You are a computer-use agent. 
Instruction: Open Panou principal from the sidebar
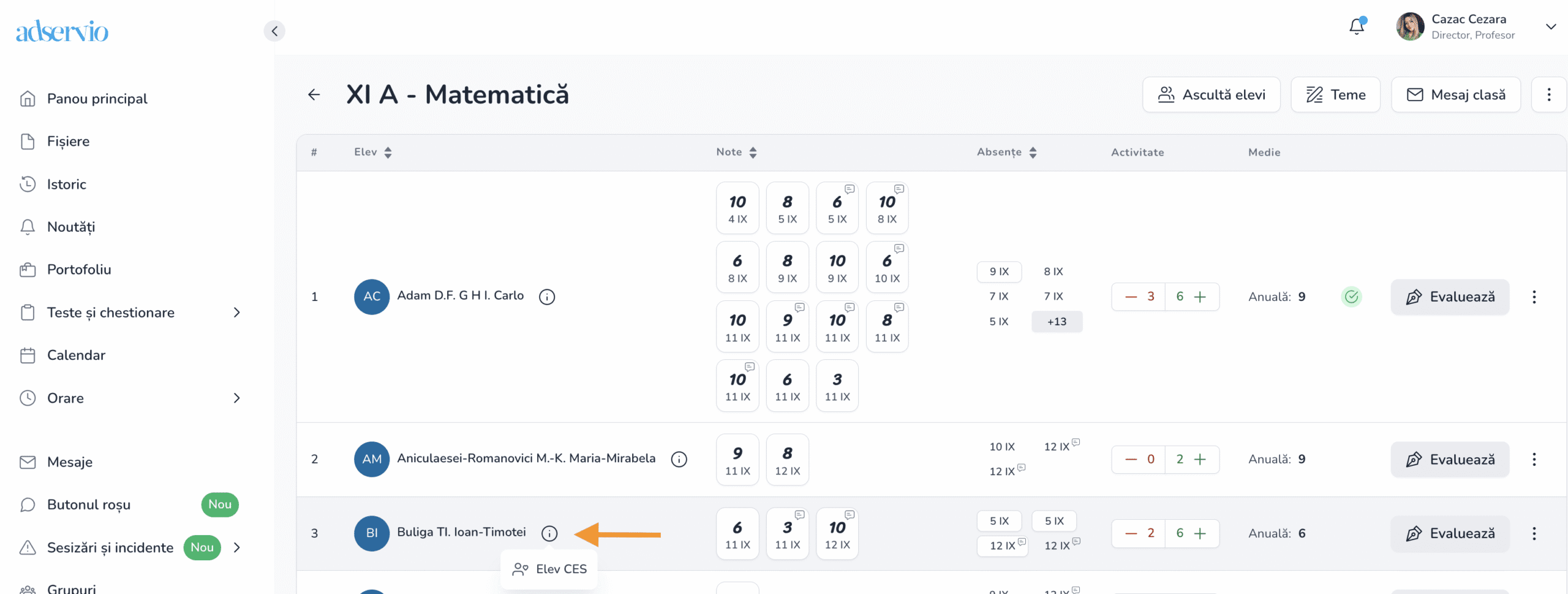pos(97,99)
